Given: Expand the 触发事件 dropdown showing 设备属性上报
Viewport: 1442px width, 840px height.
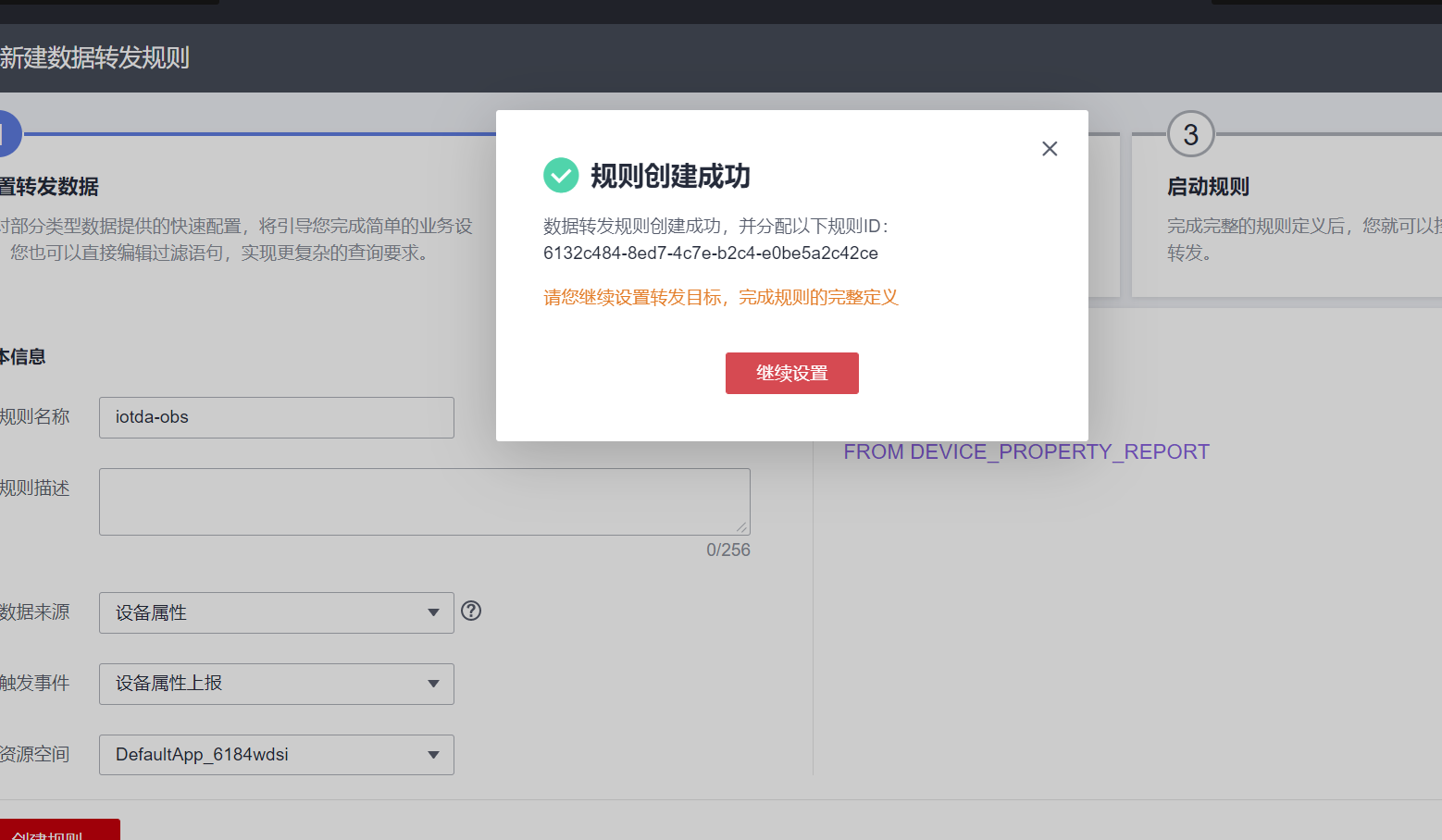Looking at the screenshot, I should [277, 684].
